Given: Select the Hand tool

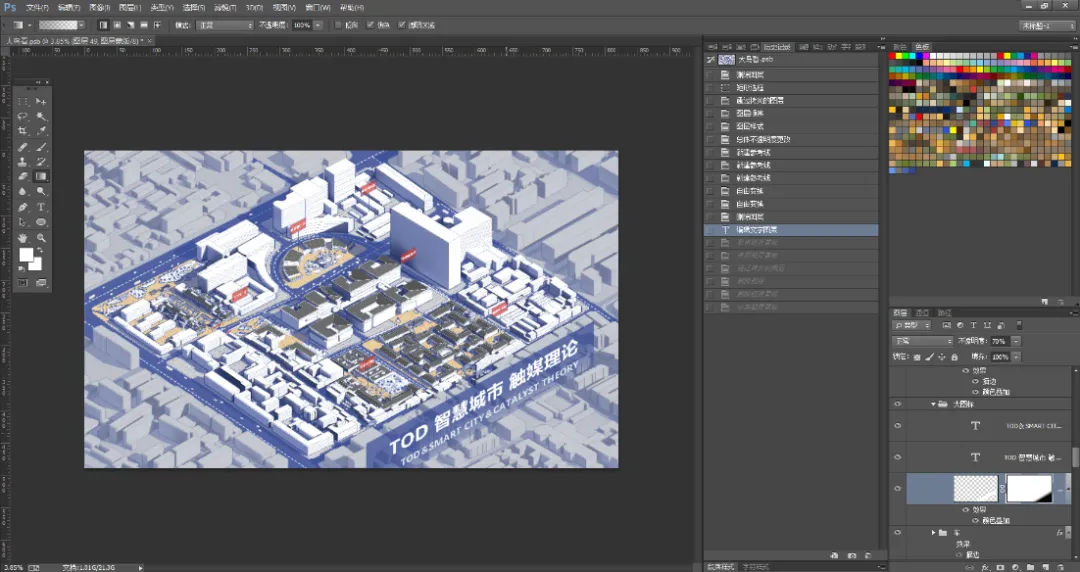Looking at the screenshot, I should 23,238.
